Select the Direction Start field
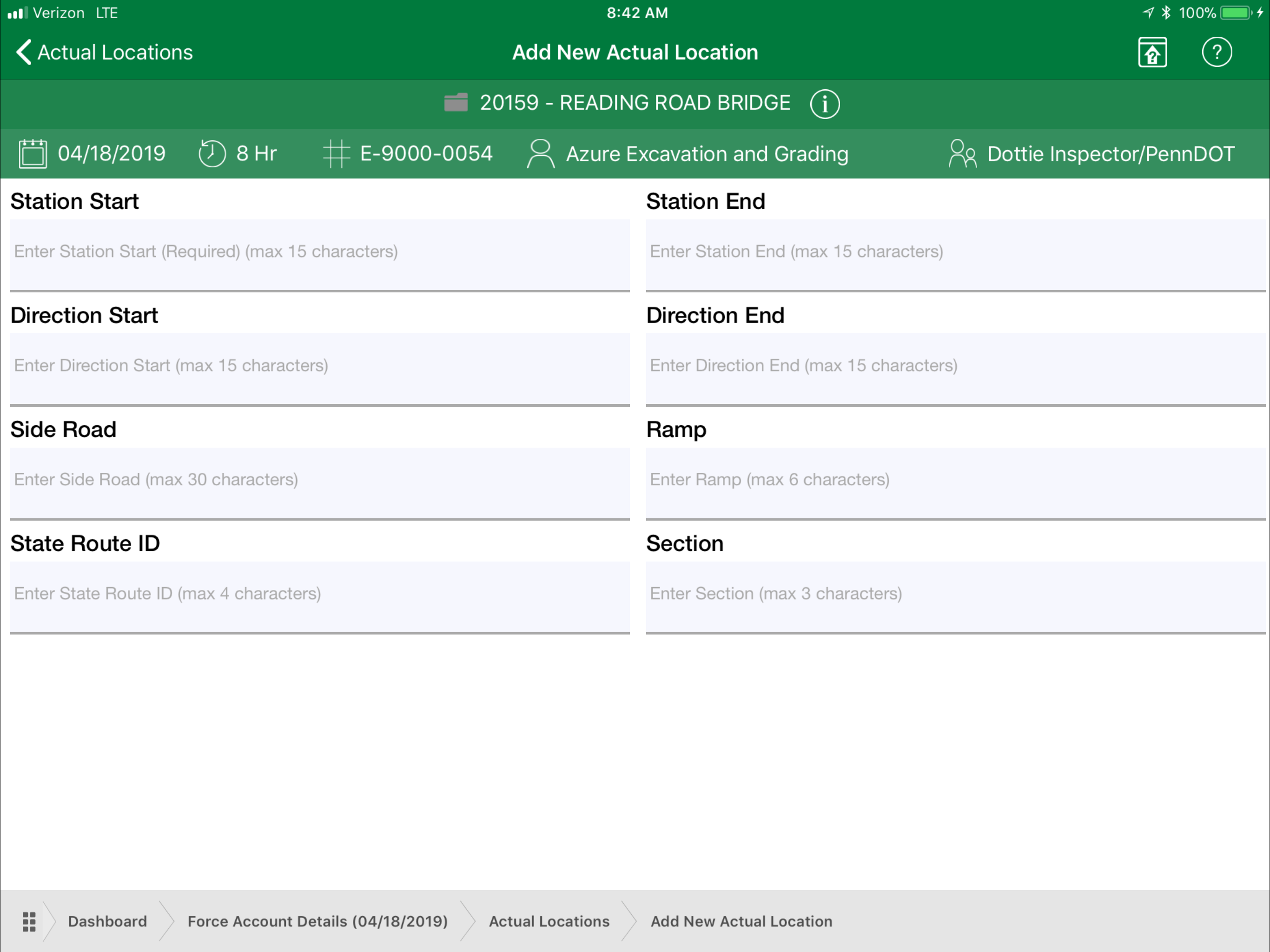 pyautogui.click(x=320, y=369)
